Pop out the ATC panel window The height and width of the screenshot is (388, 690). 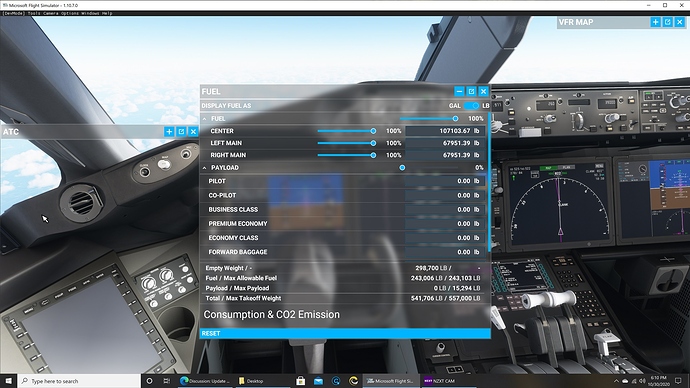click(181, 132)
